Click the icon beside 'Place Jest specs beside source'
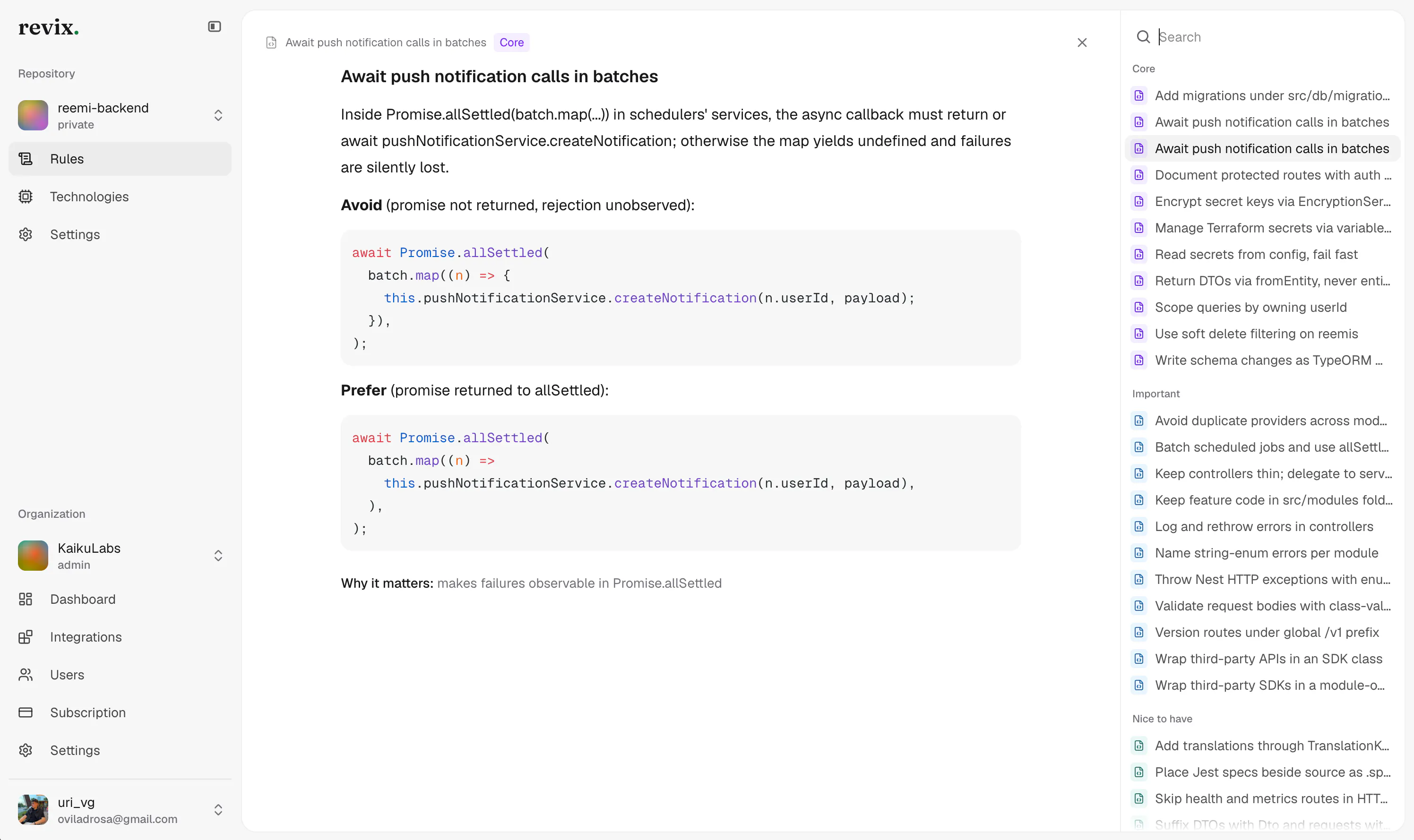Screen dimensions: 1414x840 1139,772
